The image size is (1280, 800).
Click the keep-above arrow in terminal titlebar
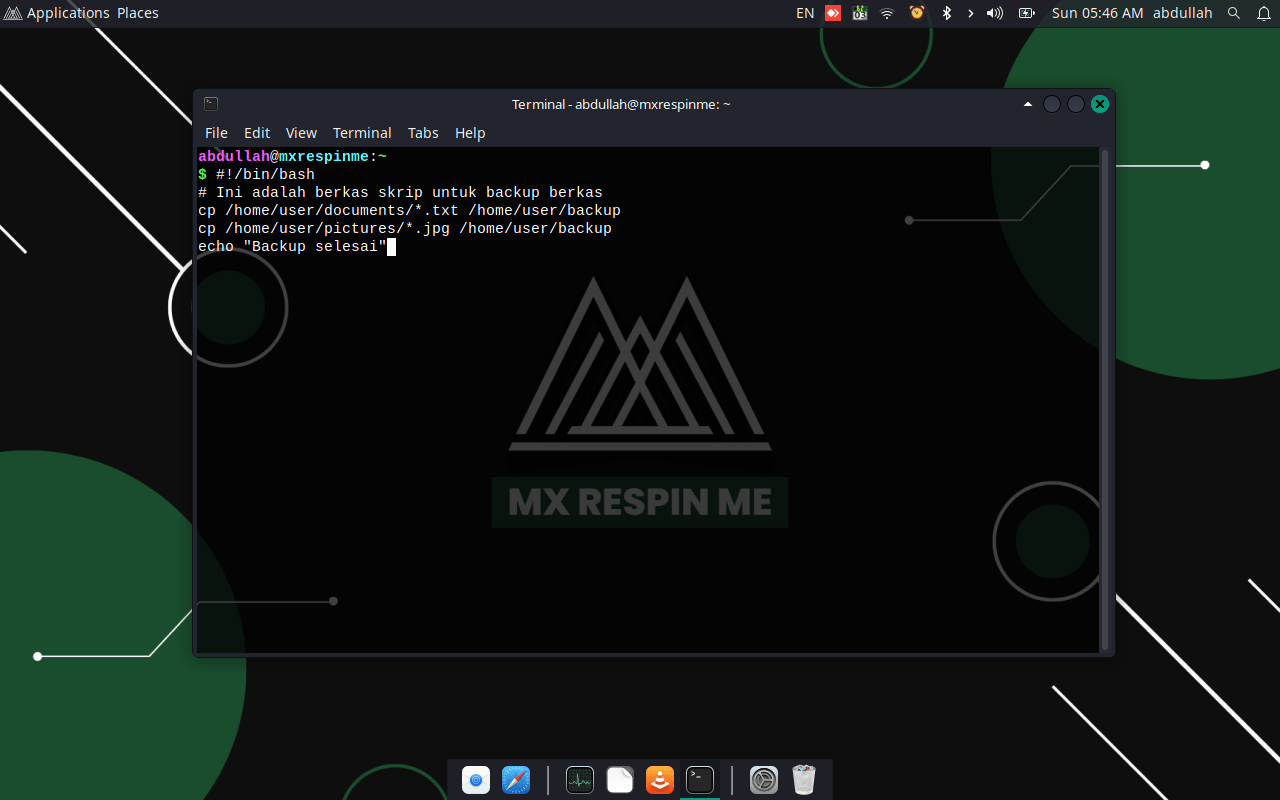point(1027,104)
